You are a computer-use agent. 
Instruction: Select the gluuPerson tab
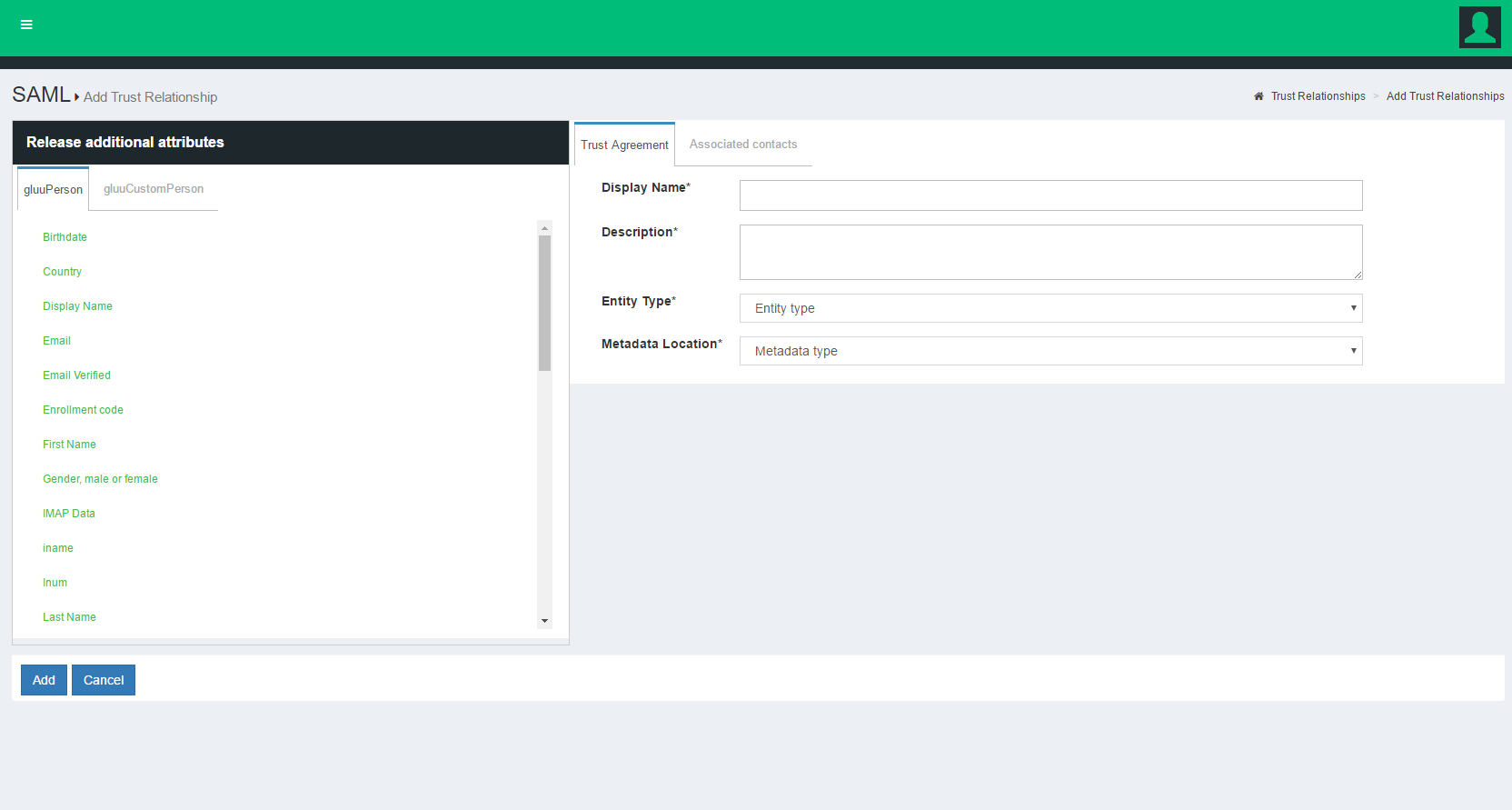(x=53, y=190)
